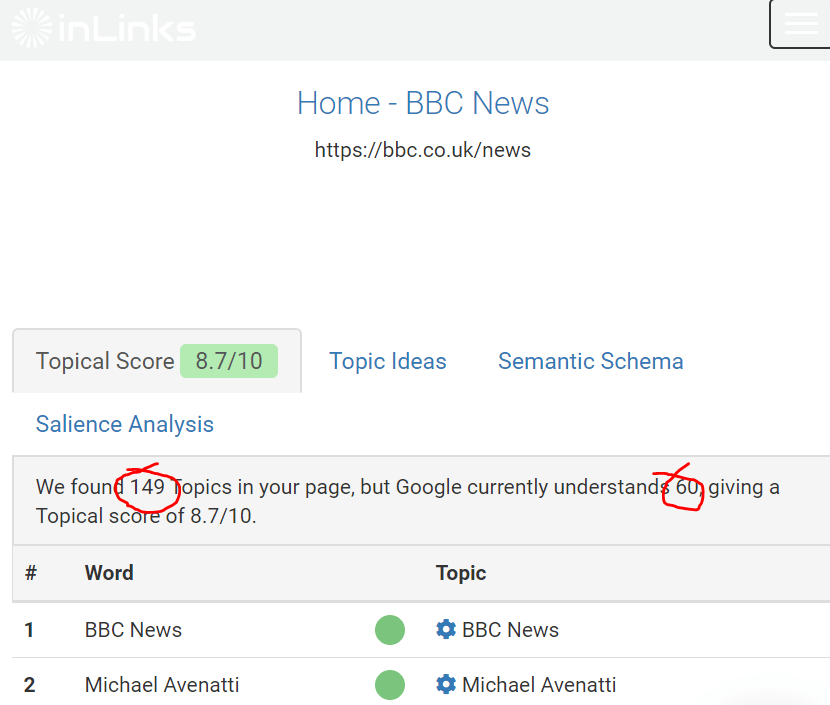This screenshot has width=830, height=705.
Task: Open the BBC News topic entry
Action: 510,630
